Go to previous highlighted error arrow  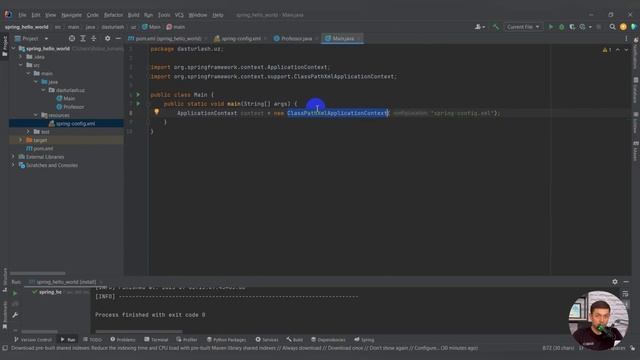coord(618,50)
